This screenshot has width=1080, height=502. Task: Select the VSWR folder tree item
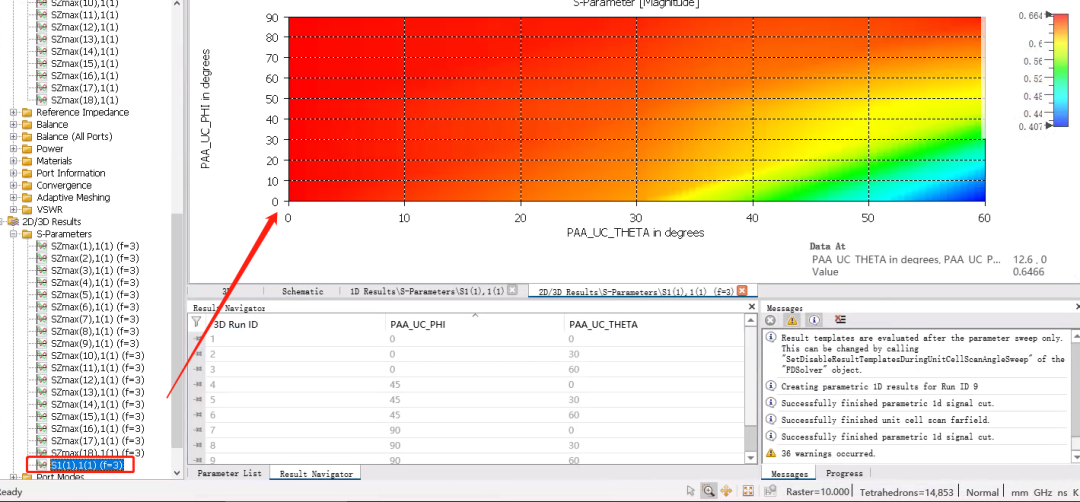50,209
